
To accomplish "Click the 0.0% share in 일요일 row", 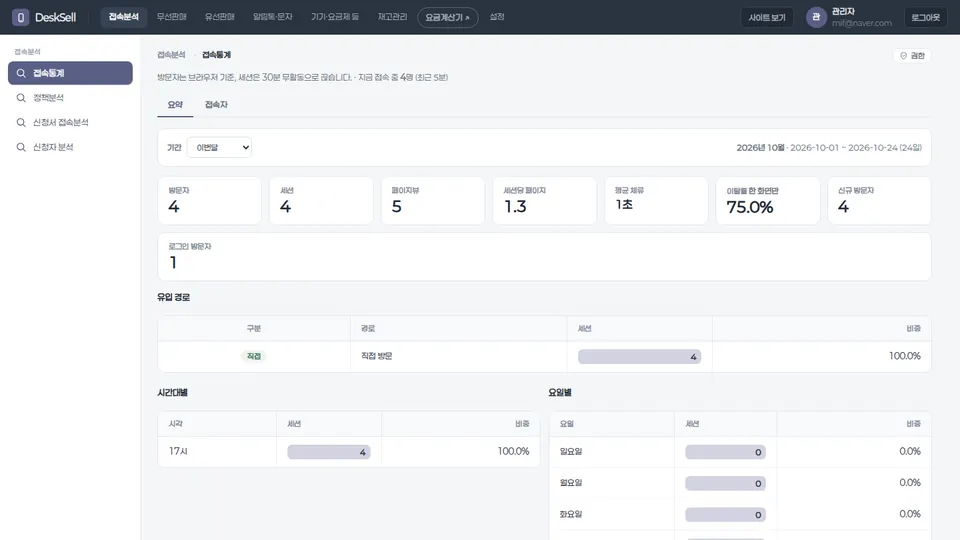I will pyautogui.click(x=910, y=452).
